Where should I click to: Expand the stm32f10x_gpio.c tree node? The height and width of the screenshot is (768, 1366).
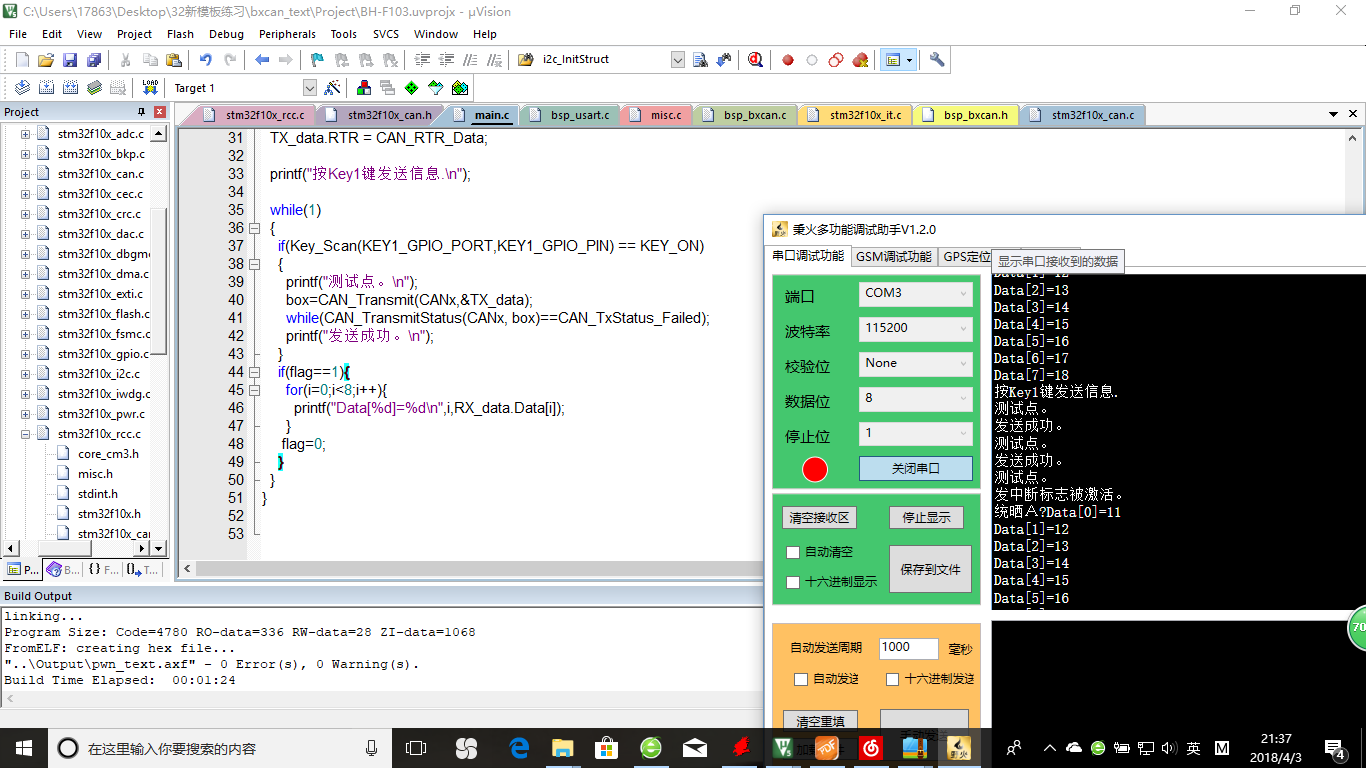click(x=26, y=354)
